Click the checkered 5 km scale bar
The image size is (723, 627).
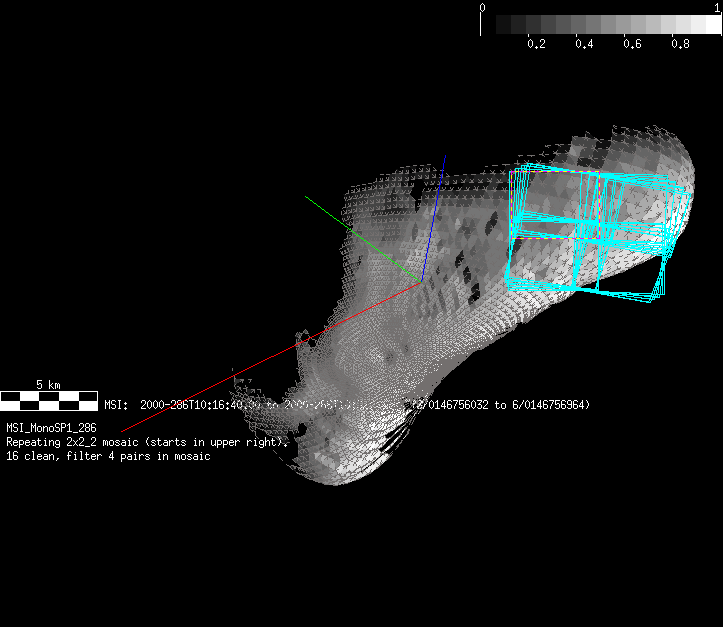(x=49, y=401)
